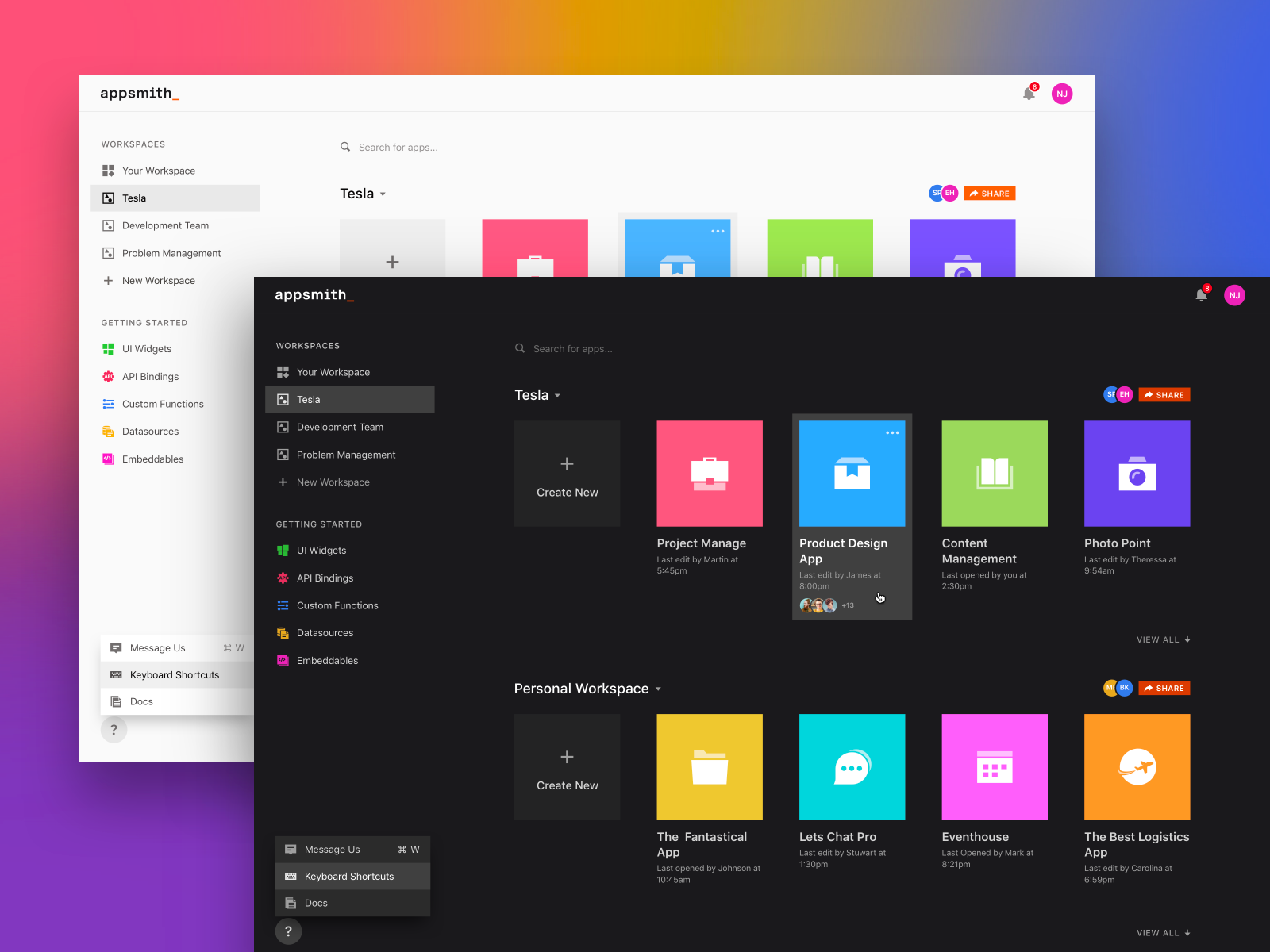Expand the Tesla workspace dropdown

558,394
